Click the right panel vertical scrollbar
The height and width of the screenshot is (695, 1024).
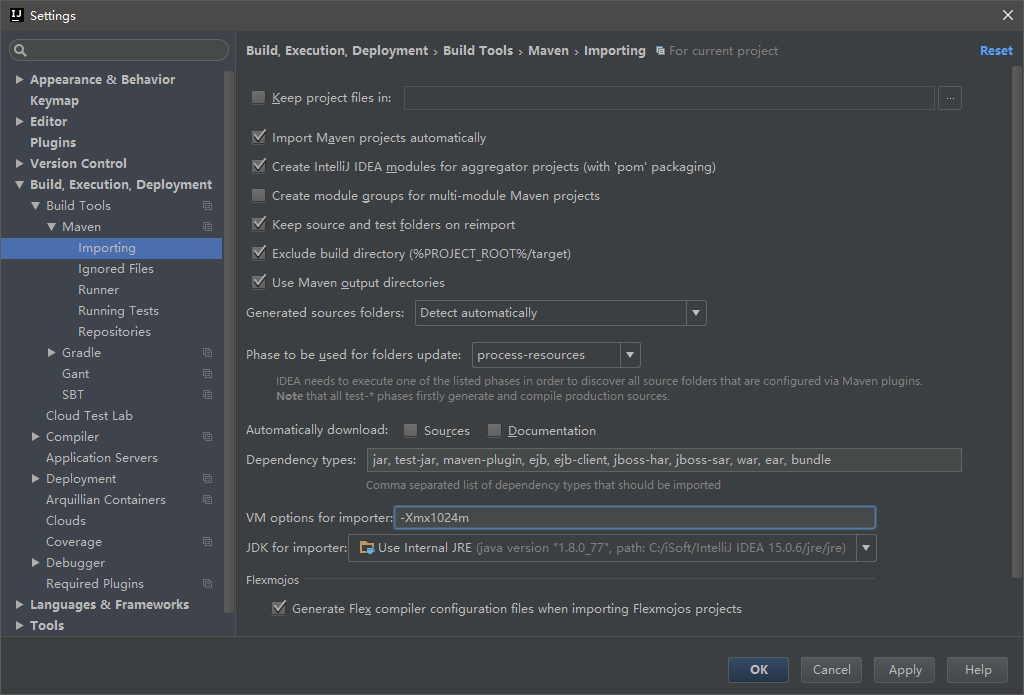pyautogui.click(x=1017, y=322)
